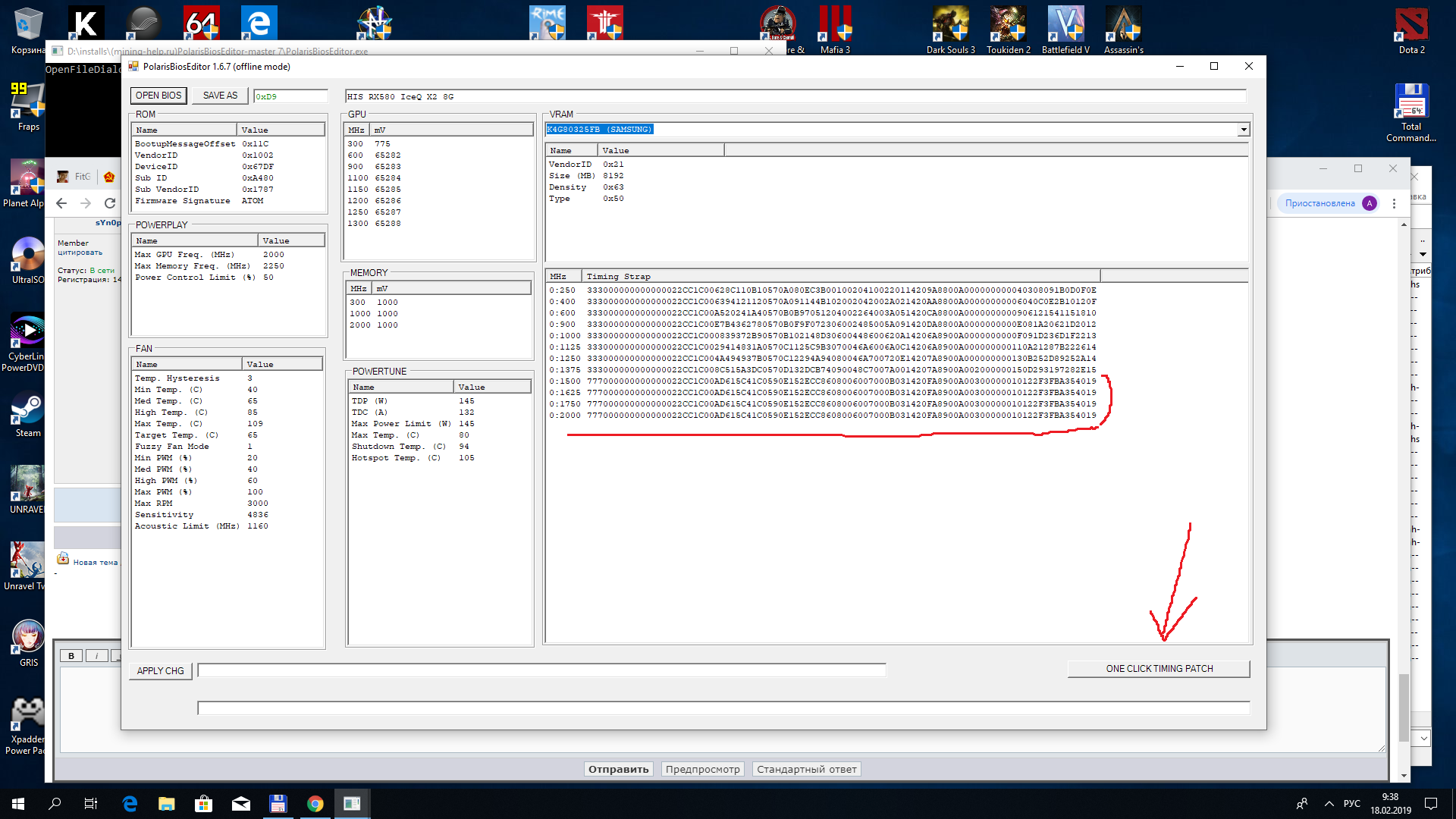Click the Отправить submit button
The image size is (1456, 819).
point(618,769)
